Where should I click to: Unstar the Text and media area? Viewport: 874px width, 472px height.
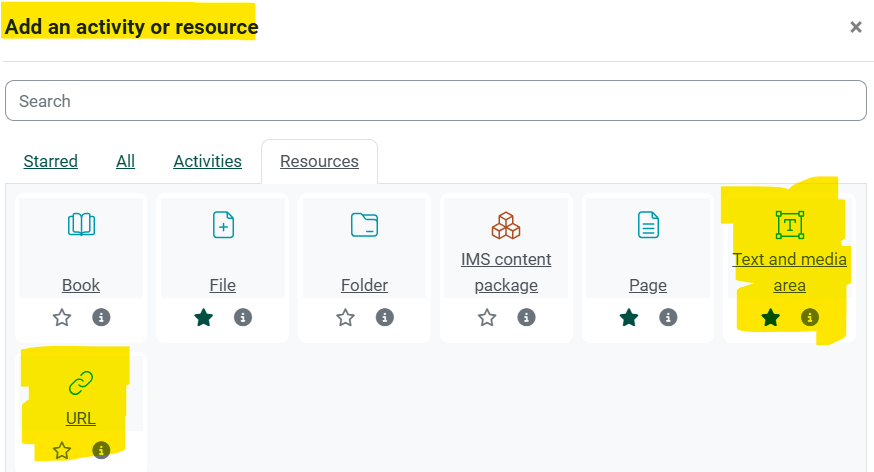point(771,318)
